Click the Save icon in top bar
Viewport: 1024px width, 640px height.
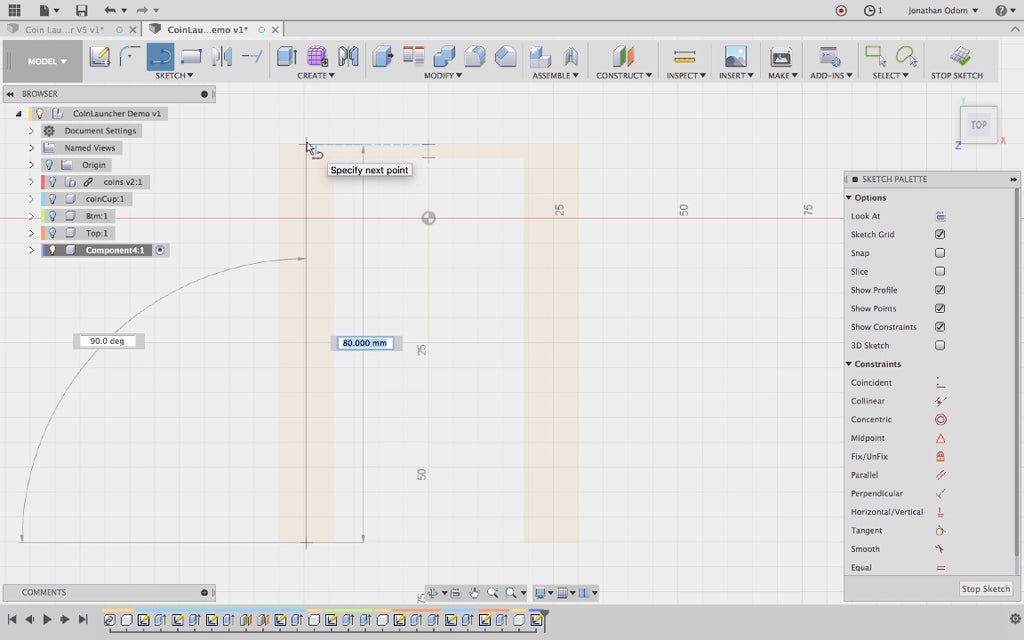(82, 10)
